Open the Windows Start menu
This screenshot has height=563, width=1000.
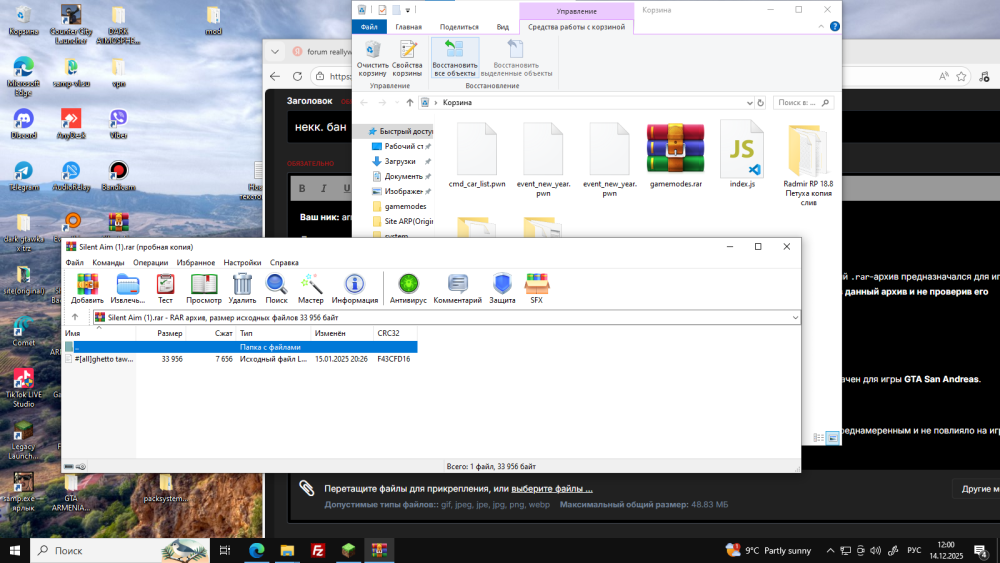(15, 550)
